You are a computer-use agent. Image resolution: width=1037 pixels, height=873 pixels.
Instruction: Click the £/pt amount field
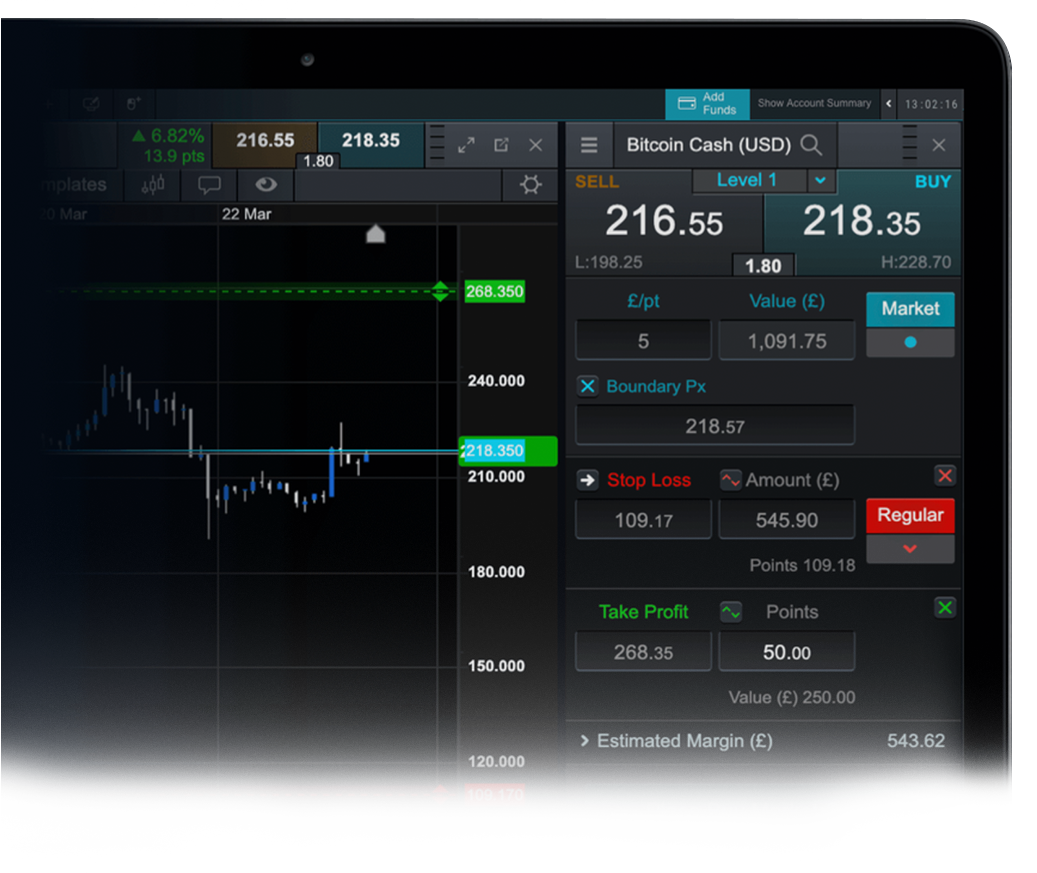click(x=643, y=340)
